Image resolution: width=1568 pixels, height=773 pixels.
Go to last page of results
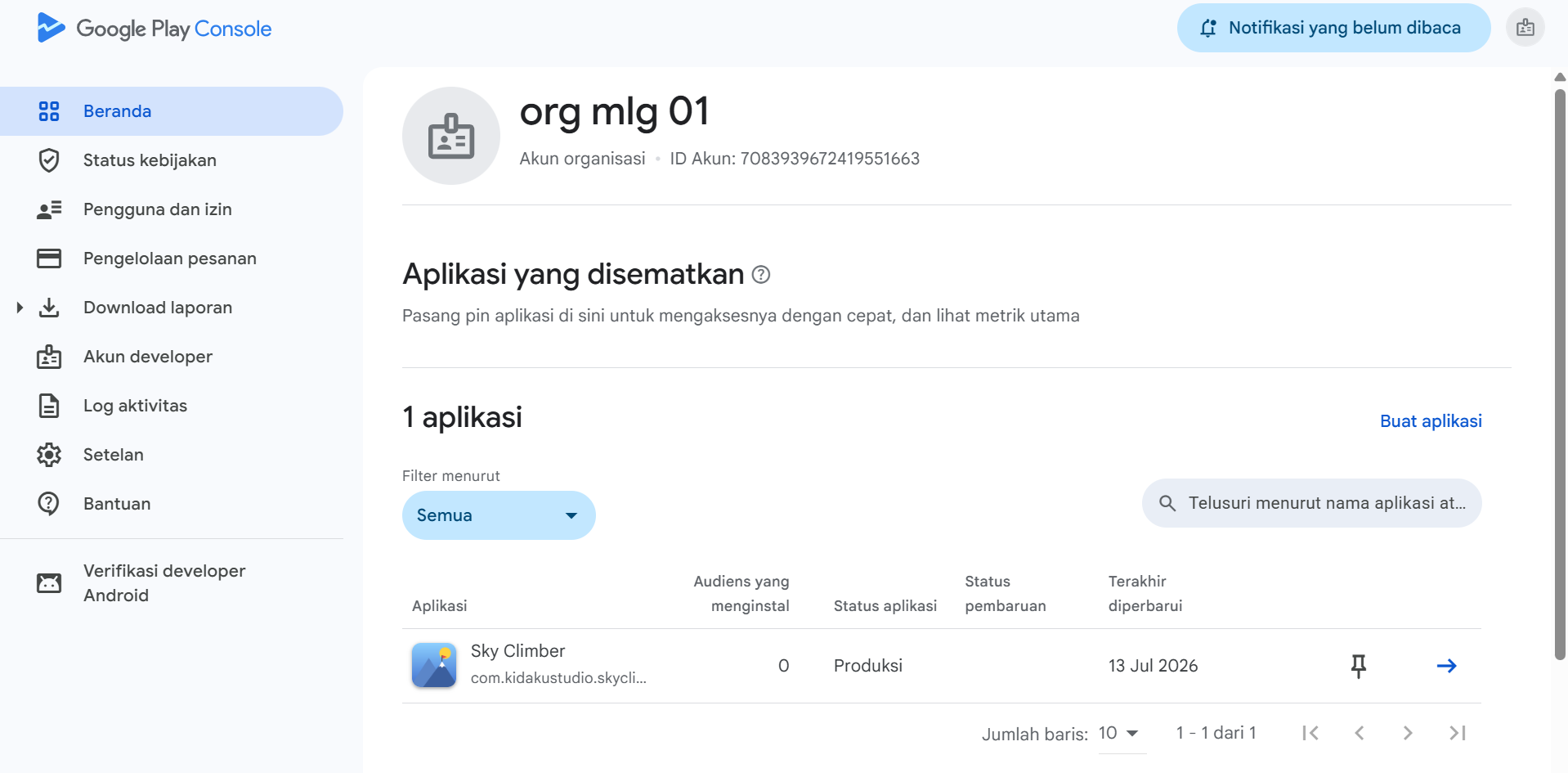coord(1458,733)
